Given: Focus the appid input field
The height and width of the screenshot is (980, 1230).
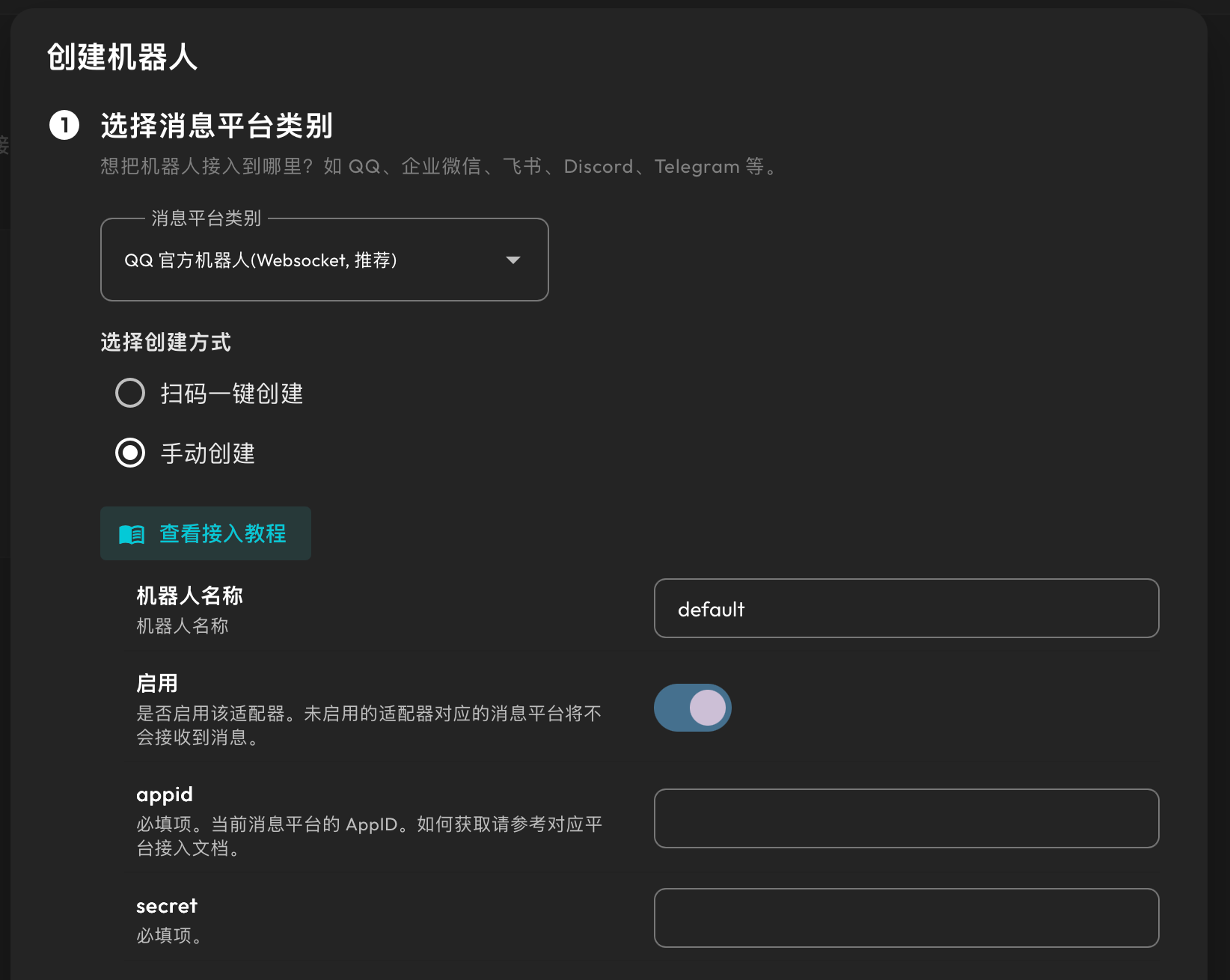Looking at the screenshot, I should 906,818.
